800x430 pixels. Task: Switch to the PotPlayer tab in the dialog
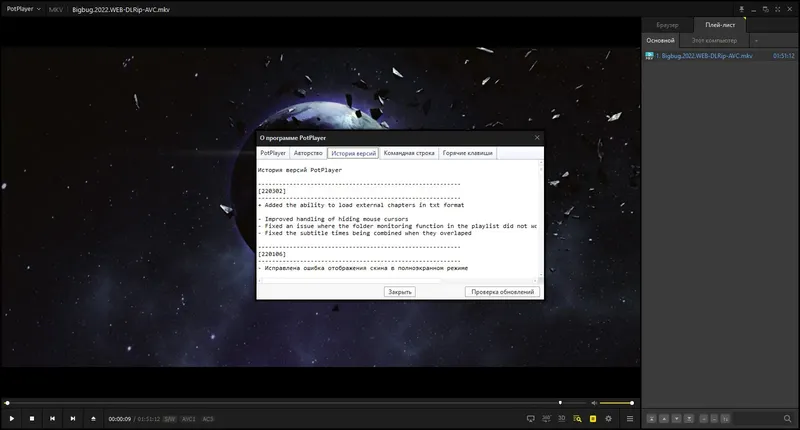click(273, 153)
